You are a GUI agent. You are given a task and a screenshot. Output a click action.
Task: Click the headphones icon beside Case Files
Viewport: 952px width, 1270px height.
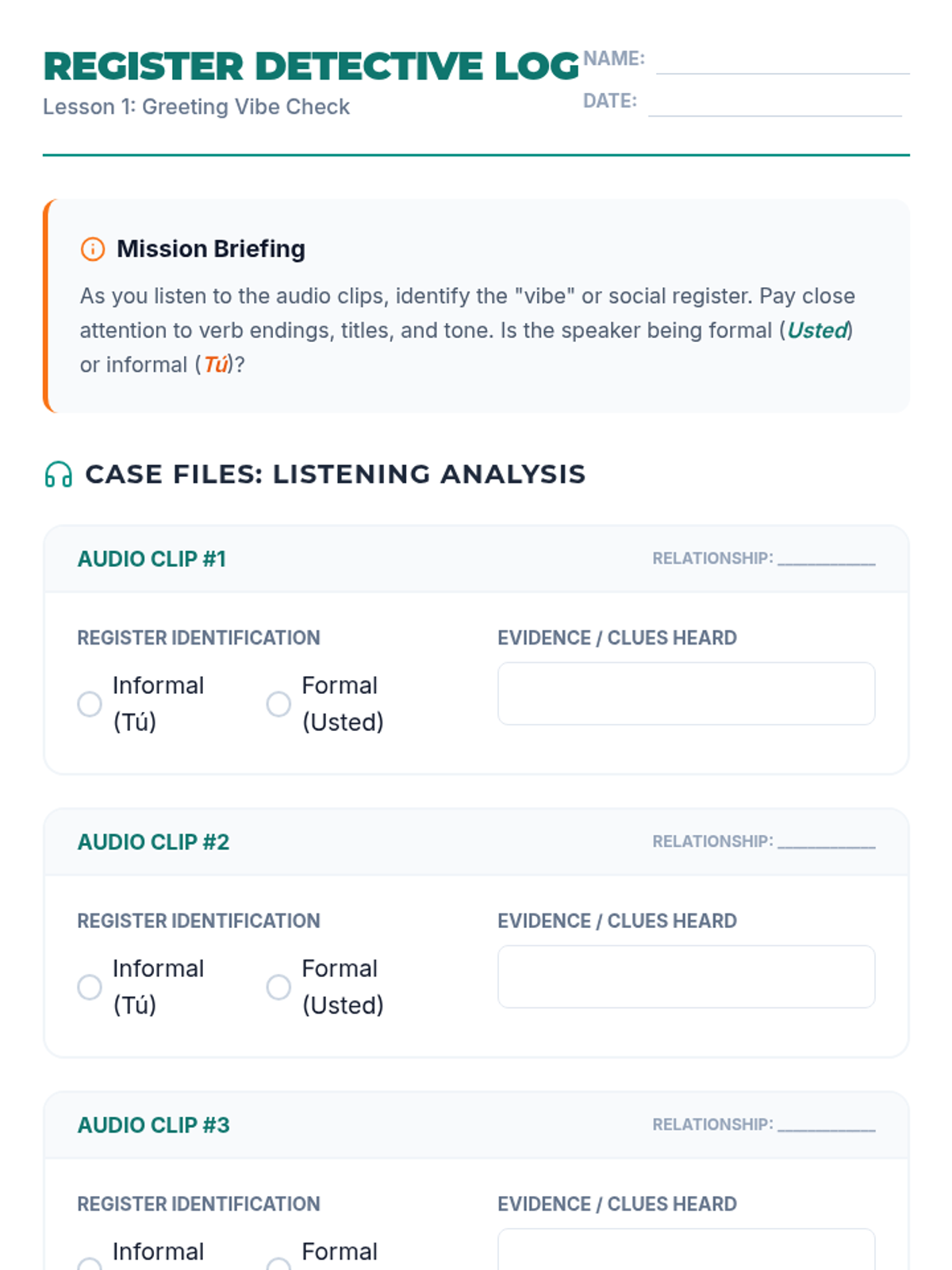click(x=59, y=475)
